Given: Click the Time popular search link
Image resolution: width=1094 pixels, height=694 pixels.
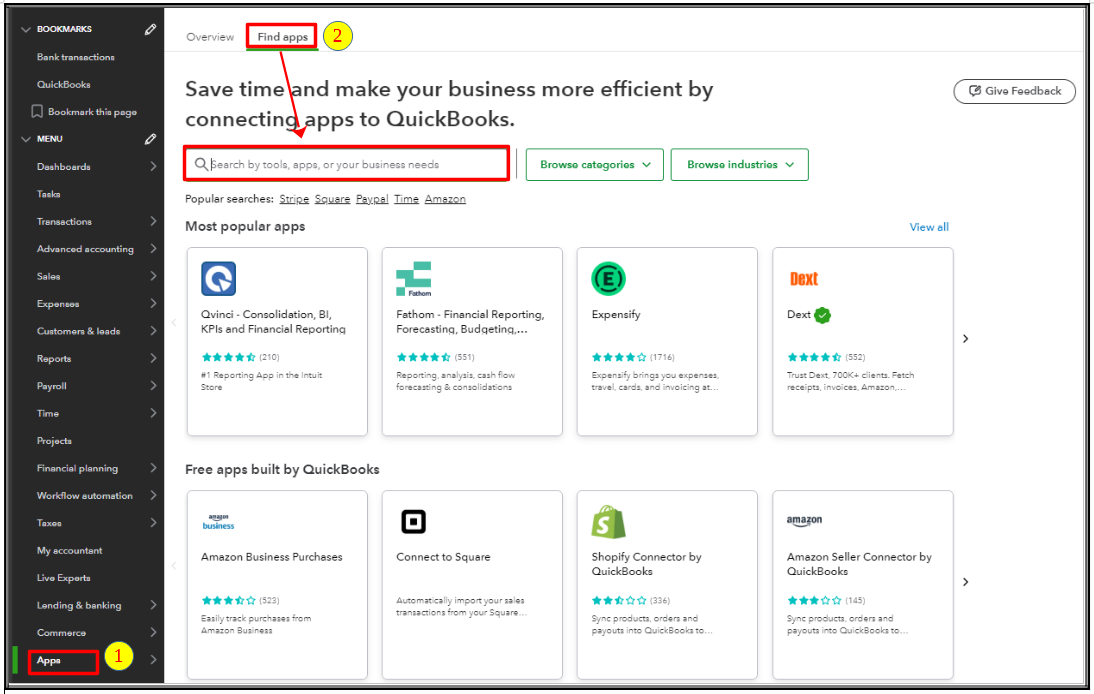Looking at the screenshot, I should pos(406,199).
